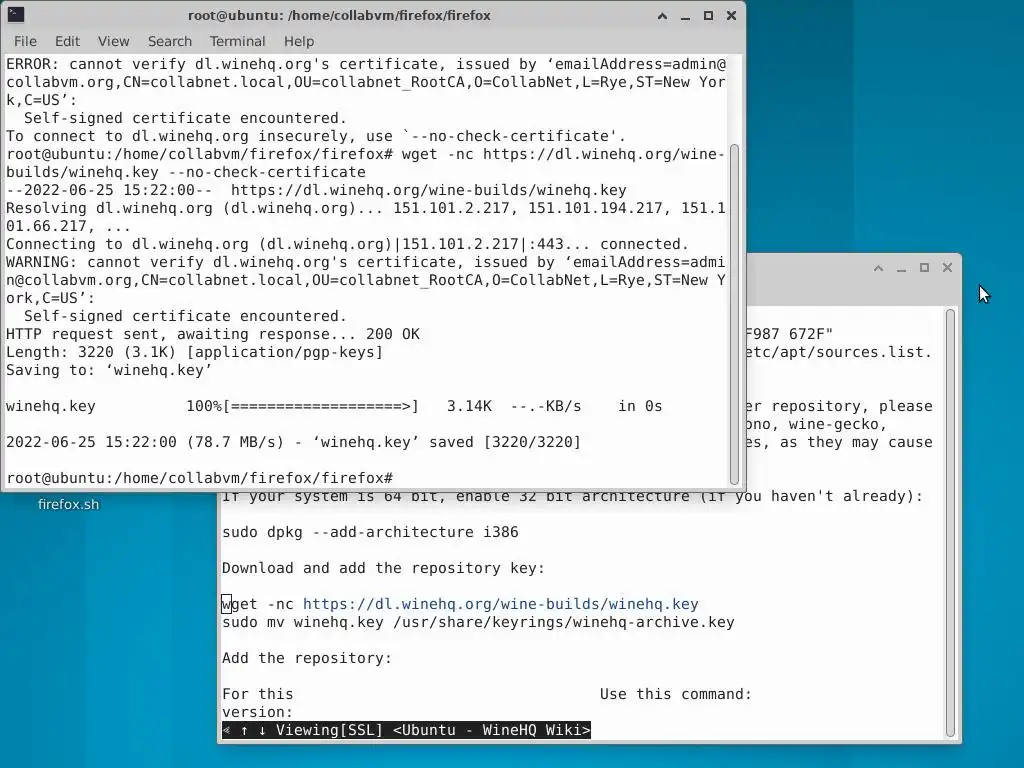Minimize the background WineHQ Wiki window
1024x768 pixels.
click(901, 268)
